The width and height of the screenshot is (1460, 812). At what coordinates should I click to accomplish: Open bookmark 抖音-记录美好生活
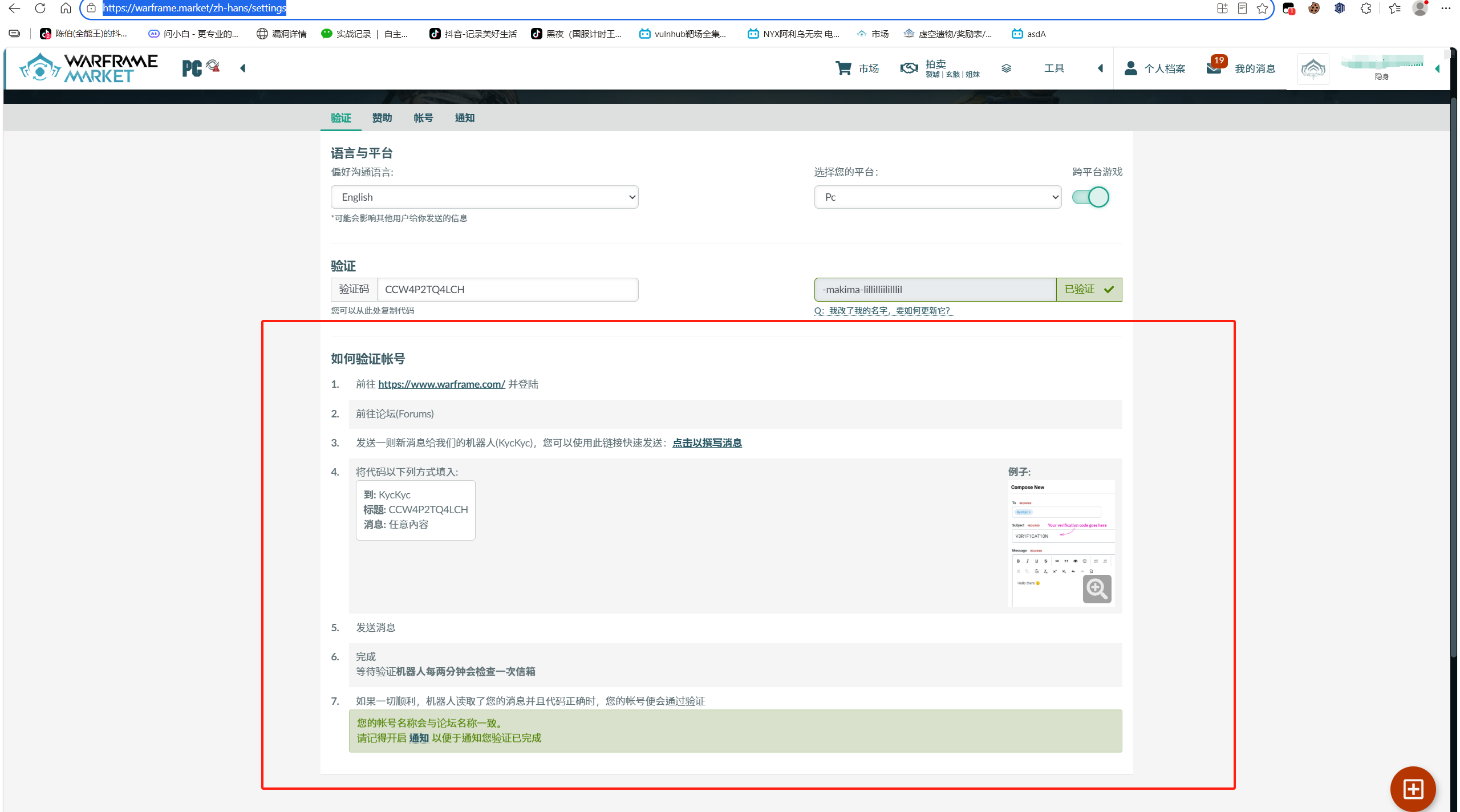click(473, 34)
